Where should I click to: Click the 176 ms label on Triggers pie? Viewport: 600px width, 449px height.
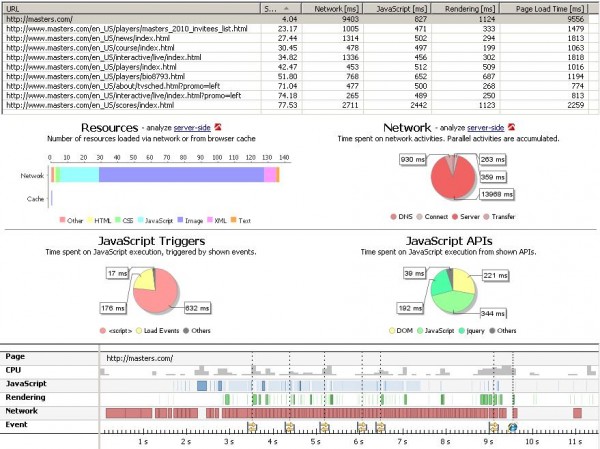coord(113,308)
